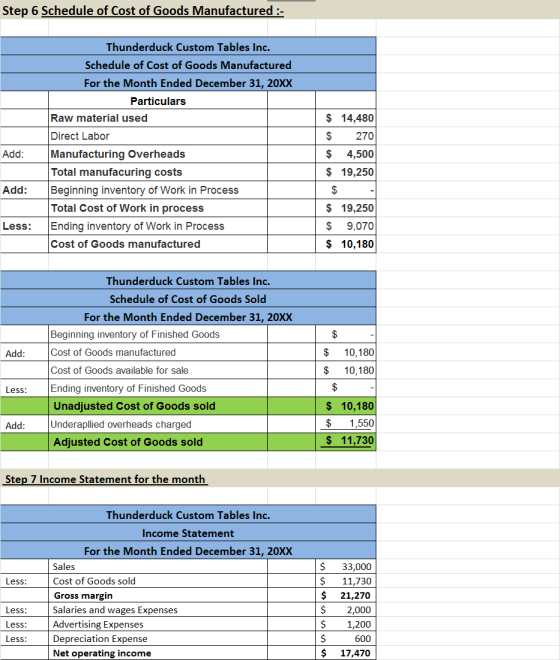The image size is (560, 660).
Task: Click Ending inventory of Finished Goods
Action: (128, 388)
